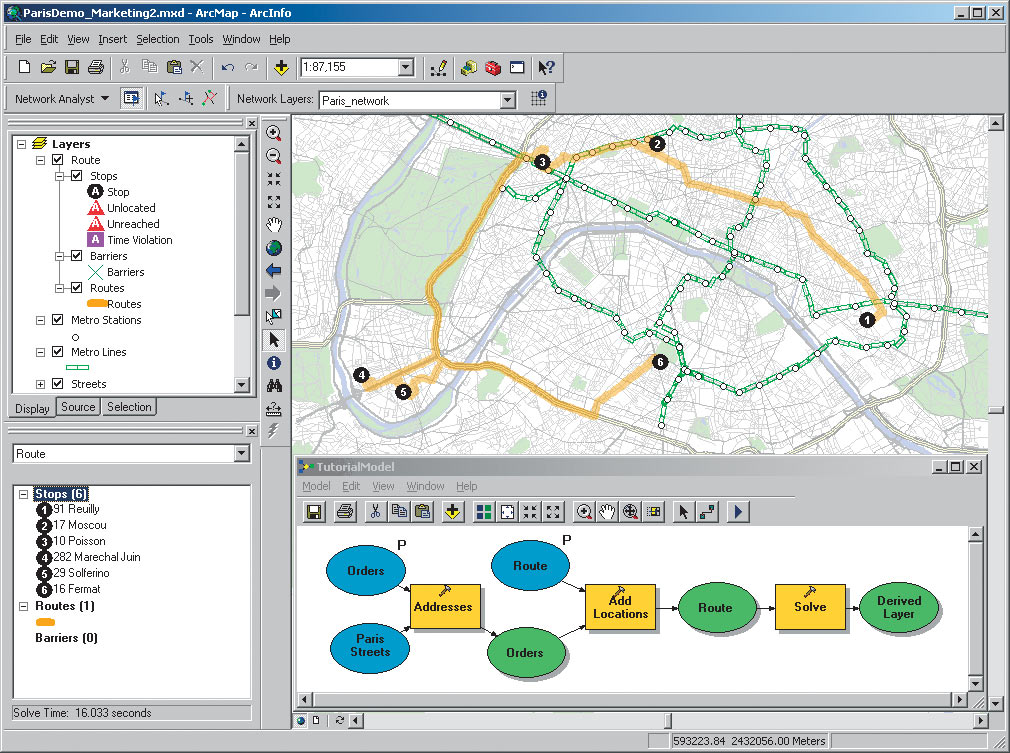
Task: Select the Pan hand tool
Action: point(274,225)
